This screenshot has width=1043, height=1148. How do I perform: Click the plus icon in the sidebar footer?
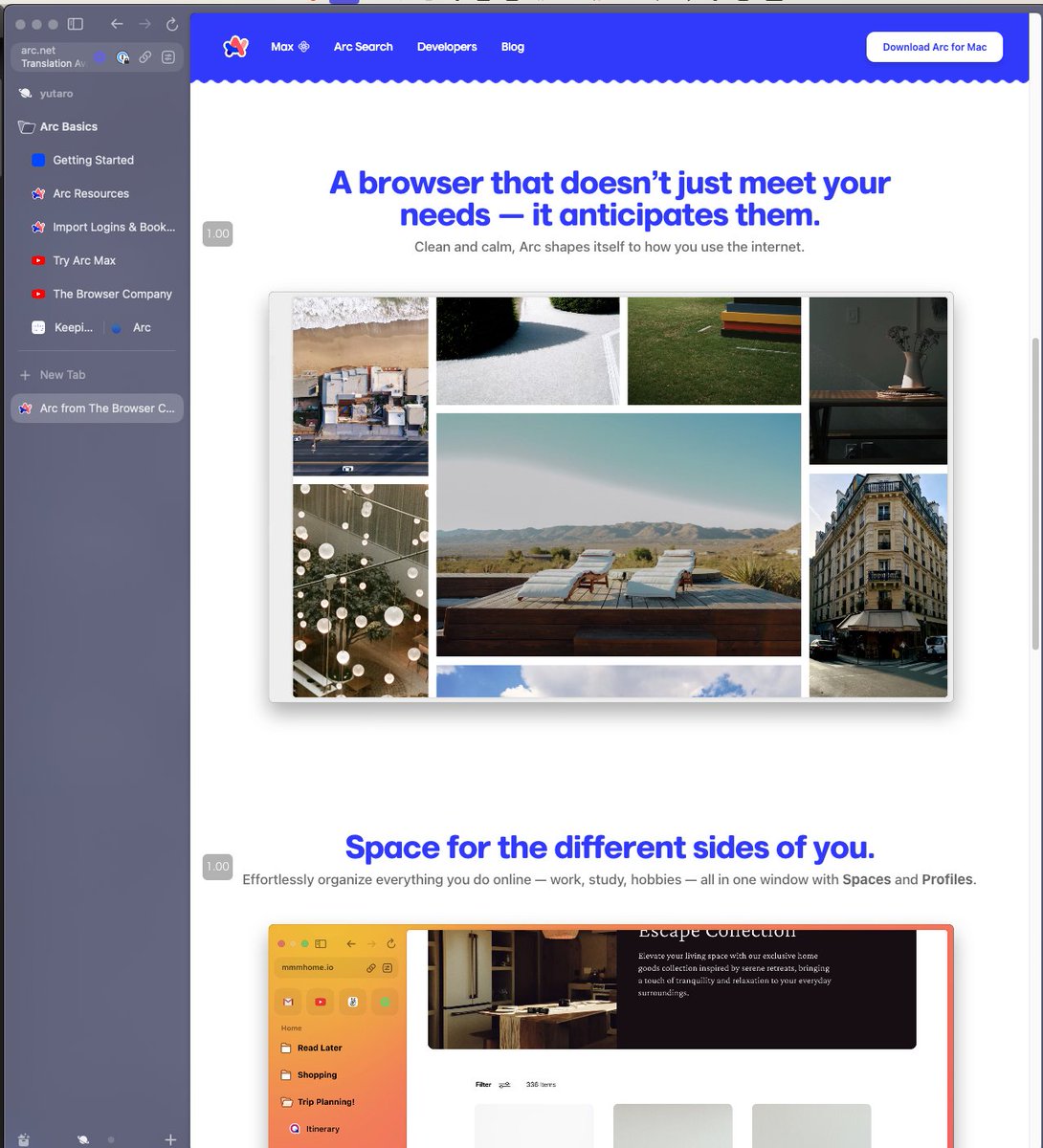tap(170, 1139)
